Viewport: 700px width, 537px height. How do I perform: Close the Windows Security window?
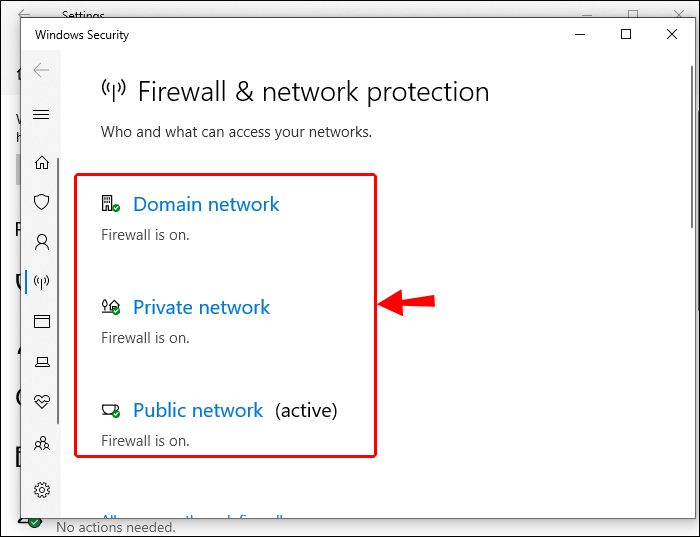tap(672, 34)
